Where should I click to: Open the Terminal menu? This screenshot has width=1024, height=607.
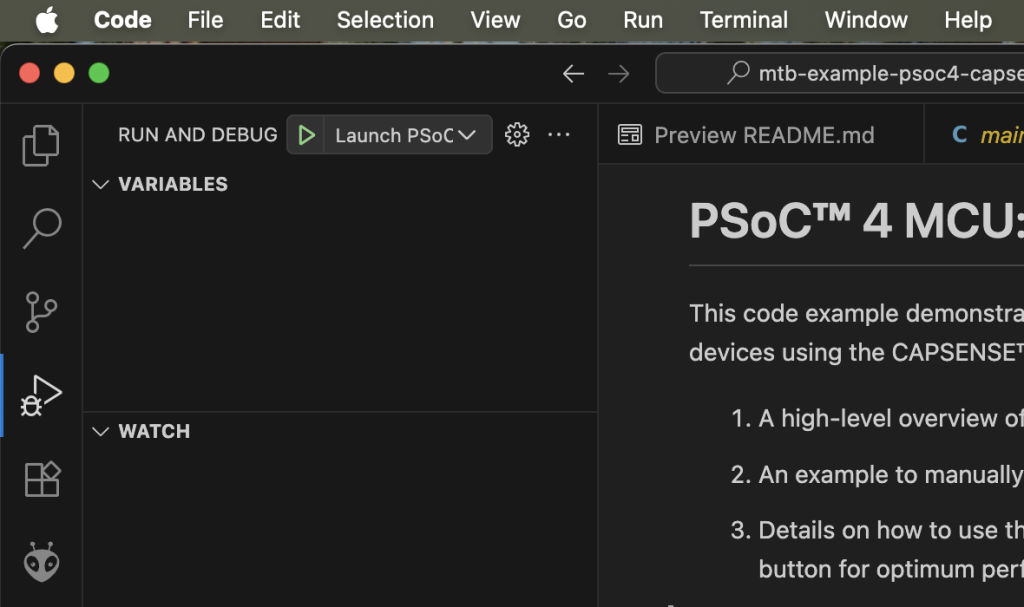(x=743, y=20)
